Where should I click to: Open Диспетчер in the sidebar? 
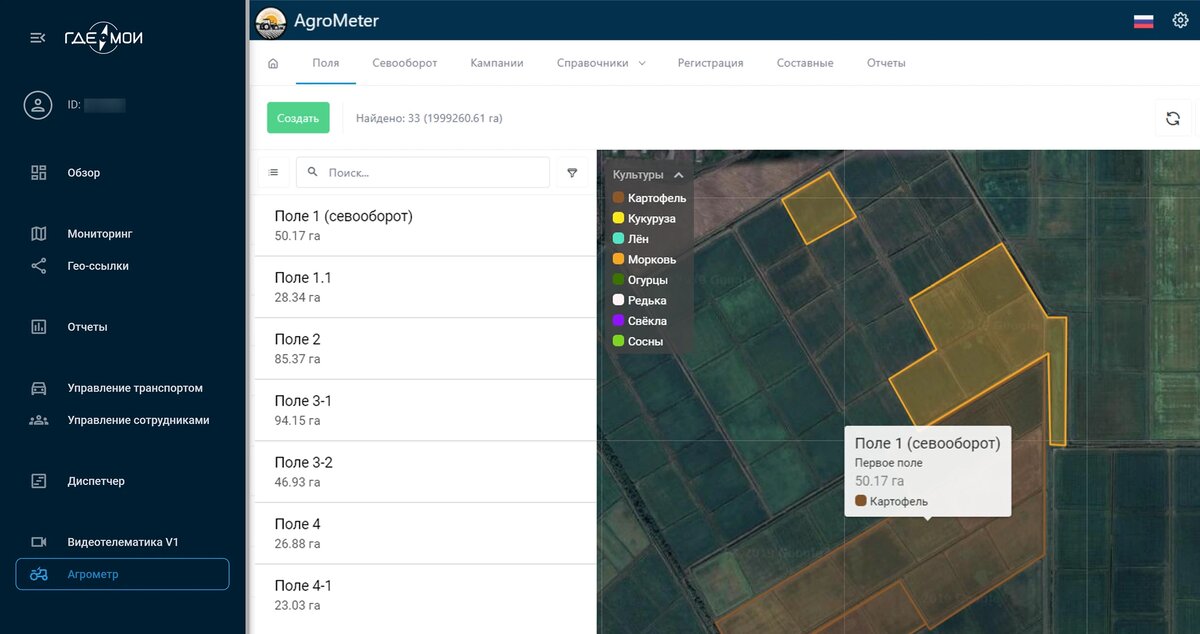pyautogui.click(x=96, y=481)
